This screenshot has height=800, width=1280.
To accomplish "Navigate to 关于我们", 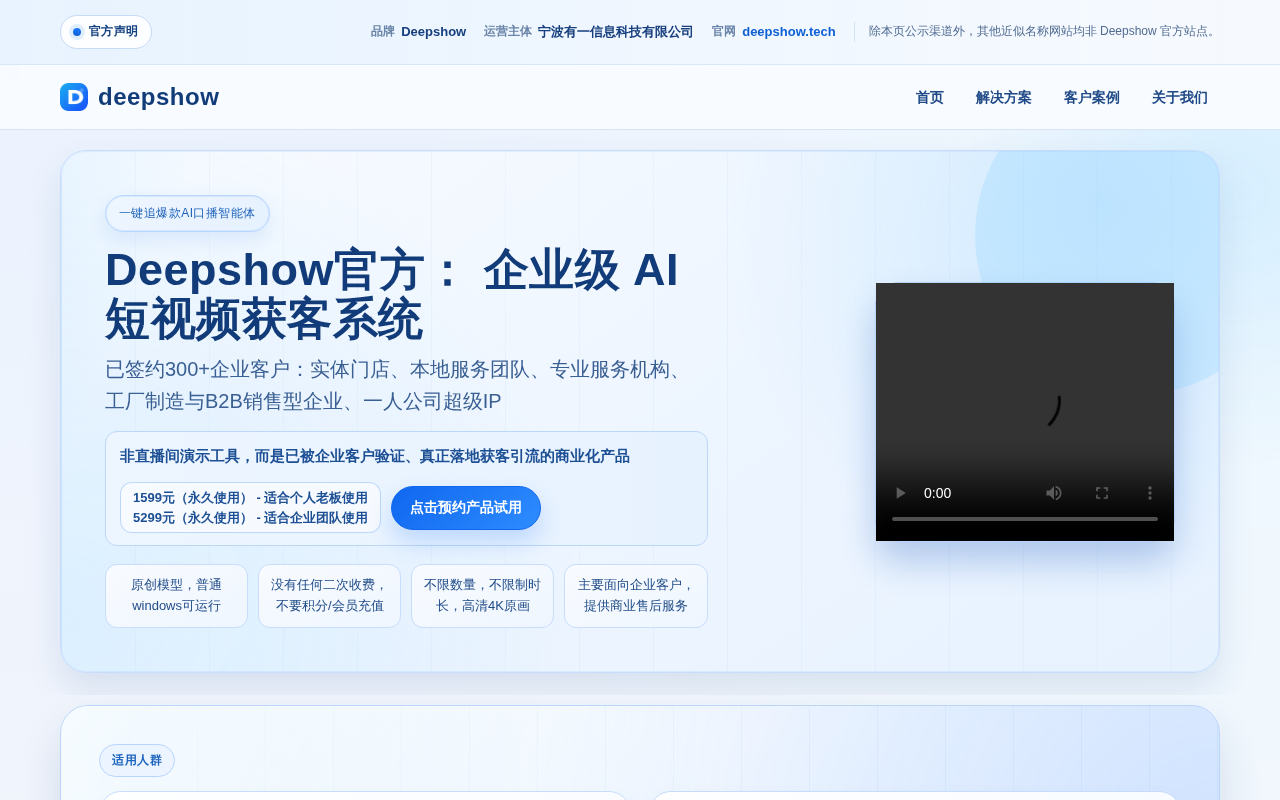I will [1180, 98].
